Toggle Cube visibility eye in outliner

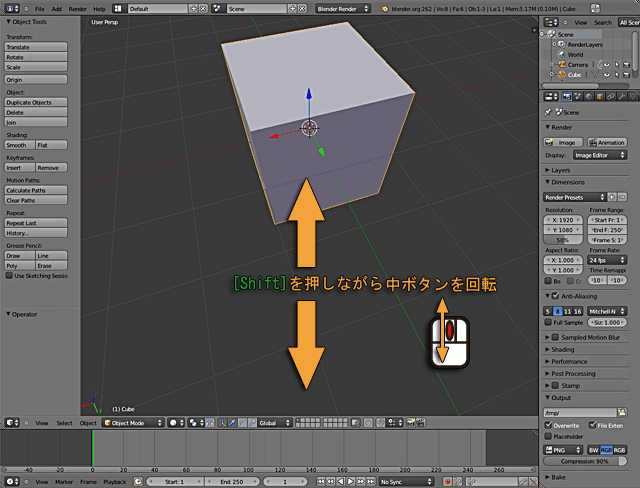tap(604, 75)
